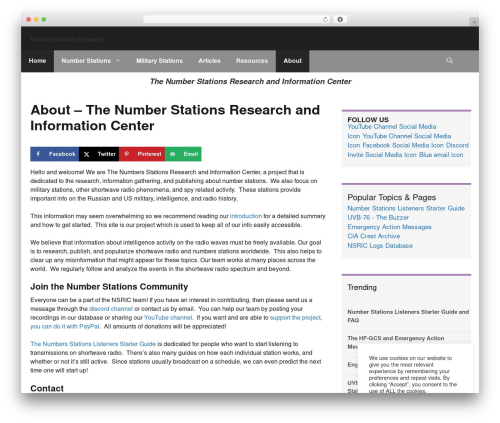Select the About menu item
The width and height of the screenshot is (500, 423).
coord(292,61)
